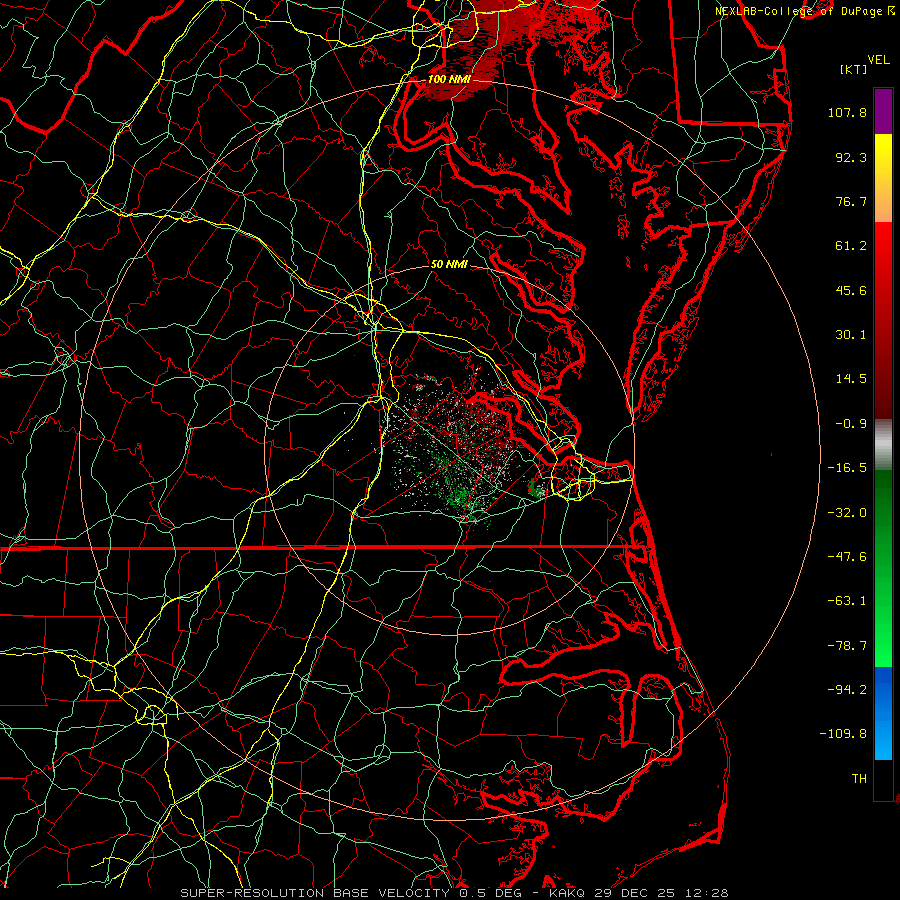
Task: Click the TH label on the legend
Action: (x=859, y=779)
